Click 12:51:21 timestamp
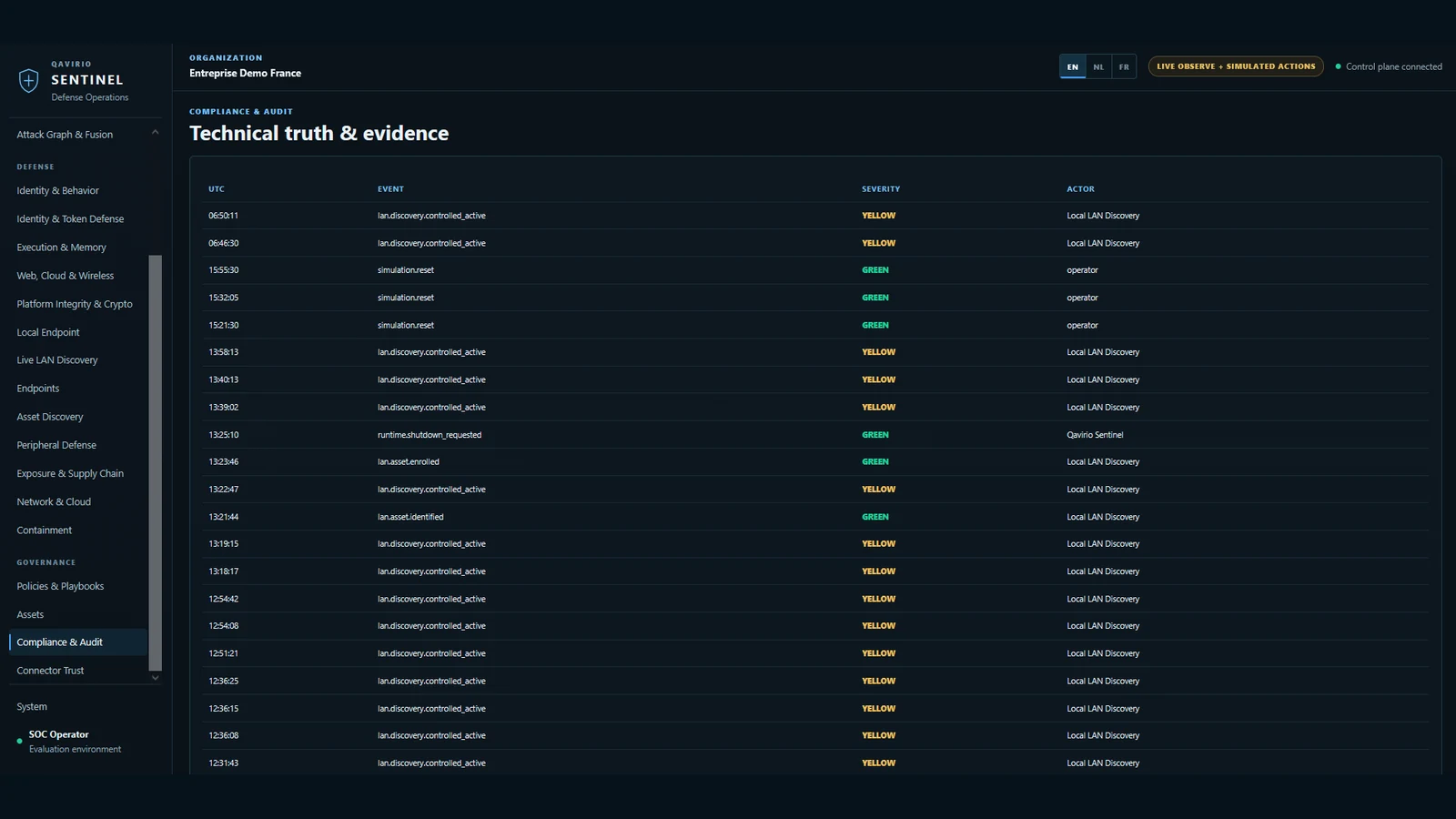The image size is (1456, 819). [224, 653]
